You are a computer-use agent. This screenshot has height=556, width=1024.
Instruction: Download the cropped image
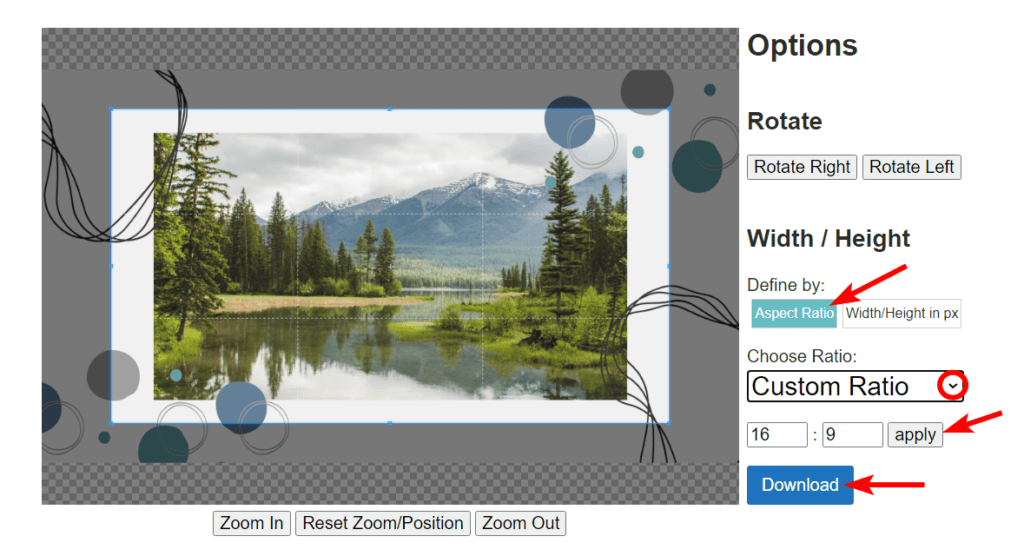click(800, 485)
